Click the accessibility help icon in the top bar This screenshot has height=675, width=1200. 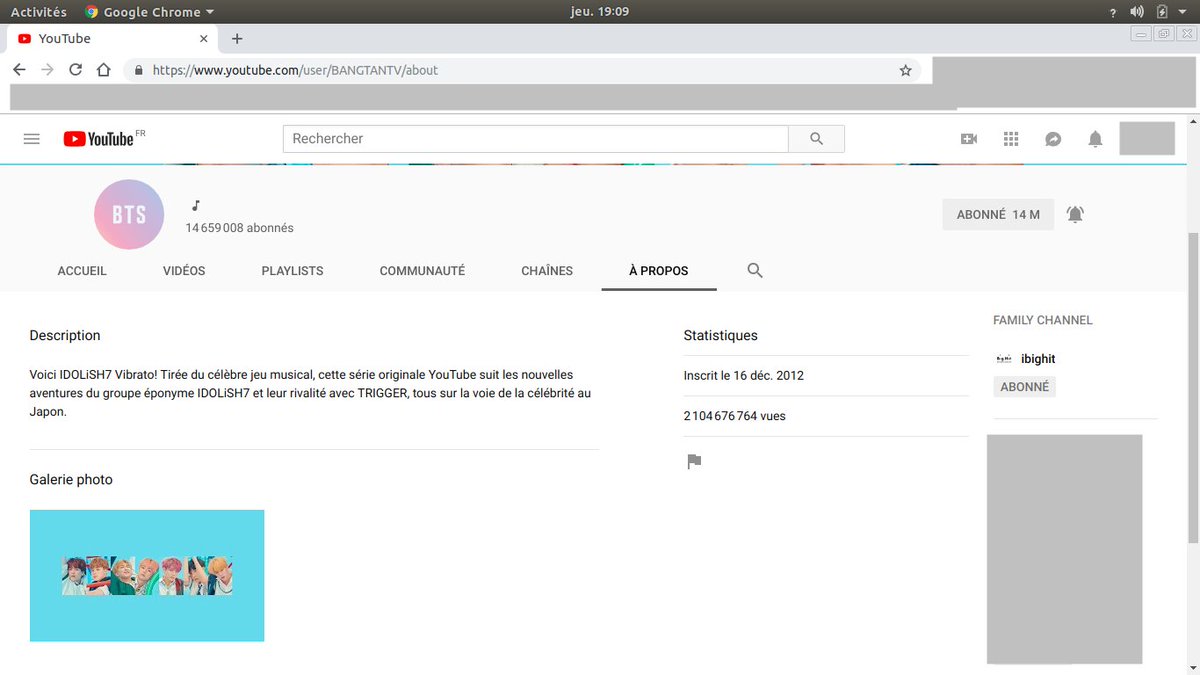[1113, 12]
